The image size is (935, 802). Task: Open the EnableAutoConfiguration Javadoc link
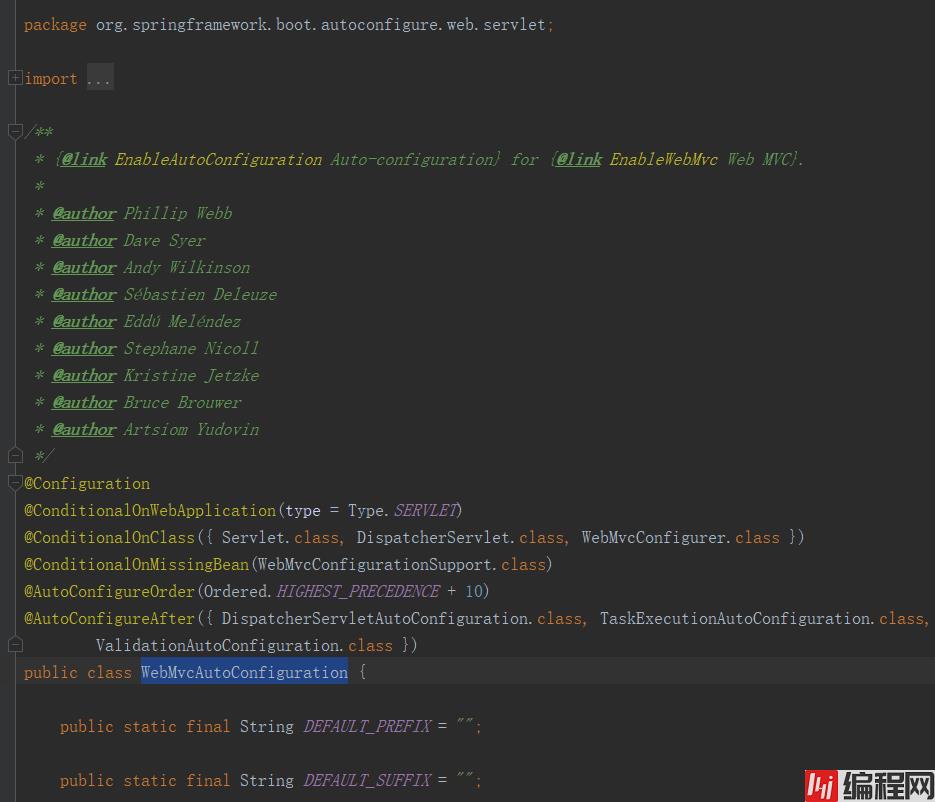218,159
